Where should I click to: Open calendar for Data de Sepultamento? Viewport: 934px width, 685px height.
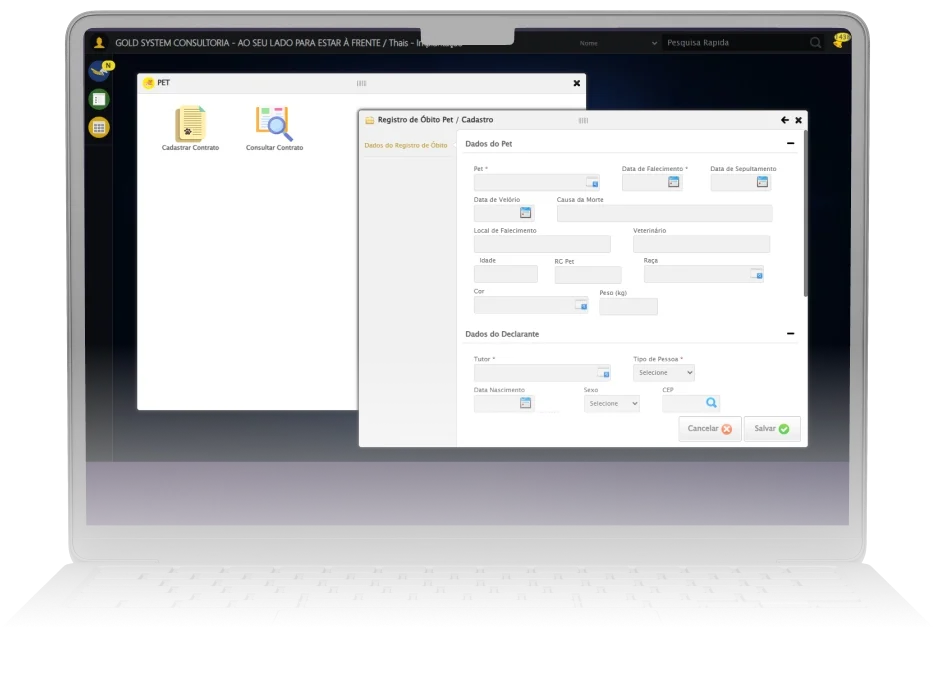click(x=762, y=182)
